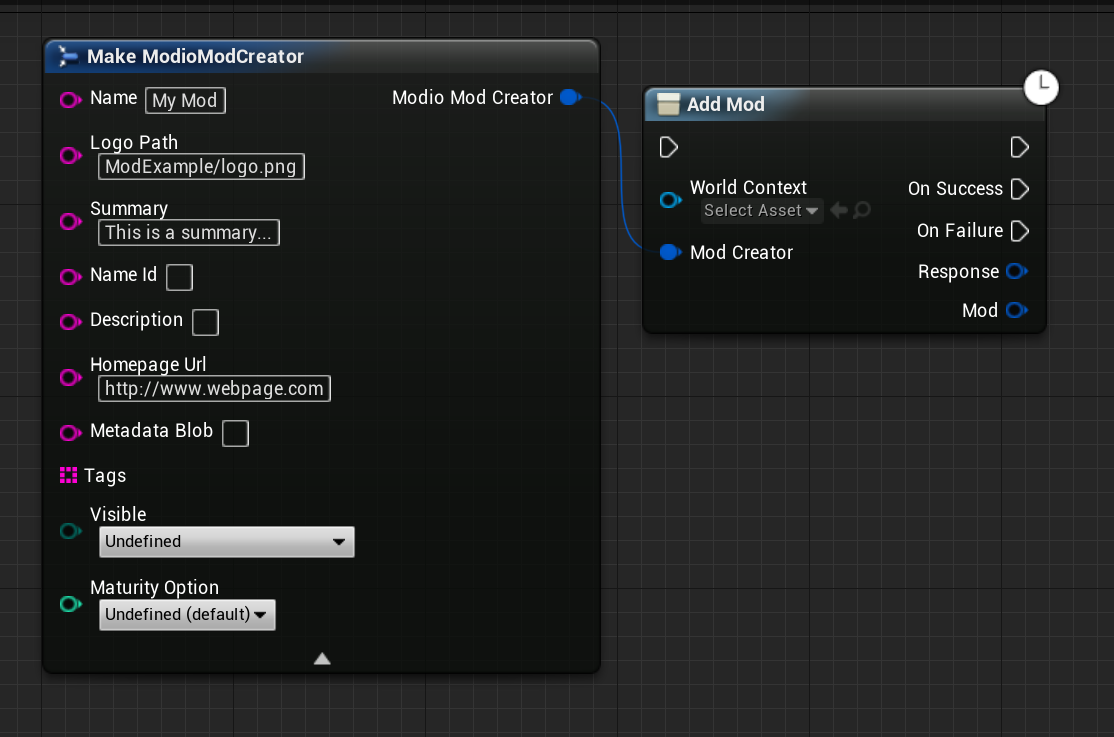Click the Logo Path text field
Image resolution: width=1114 pixels, height=737 pixels.
point(201,167)
